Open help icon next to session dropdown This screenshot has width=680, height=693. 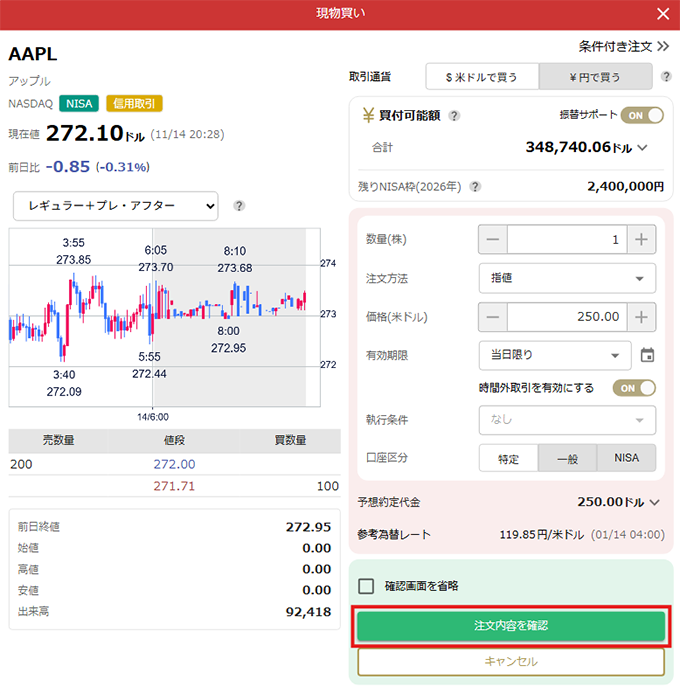(x=239, y=206)
